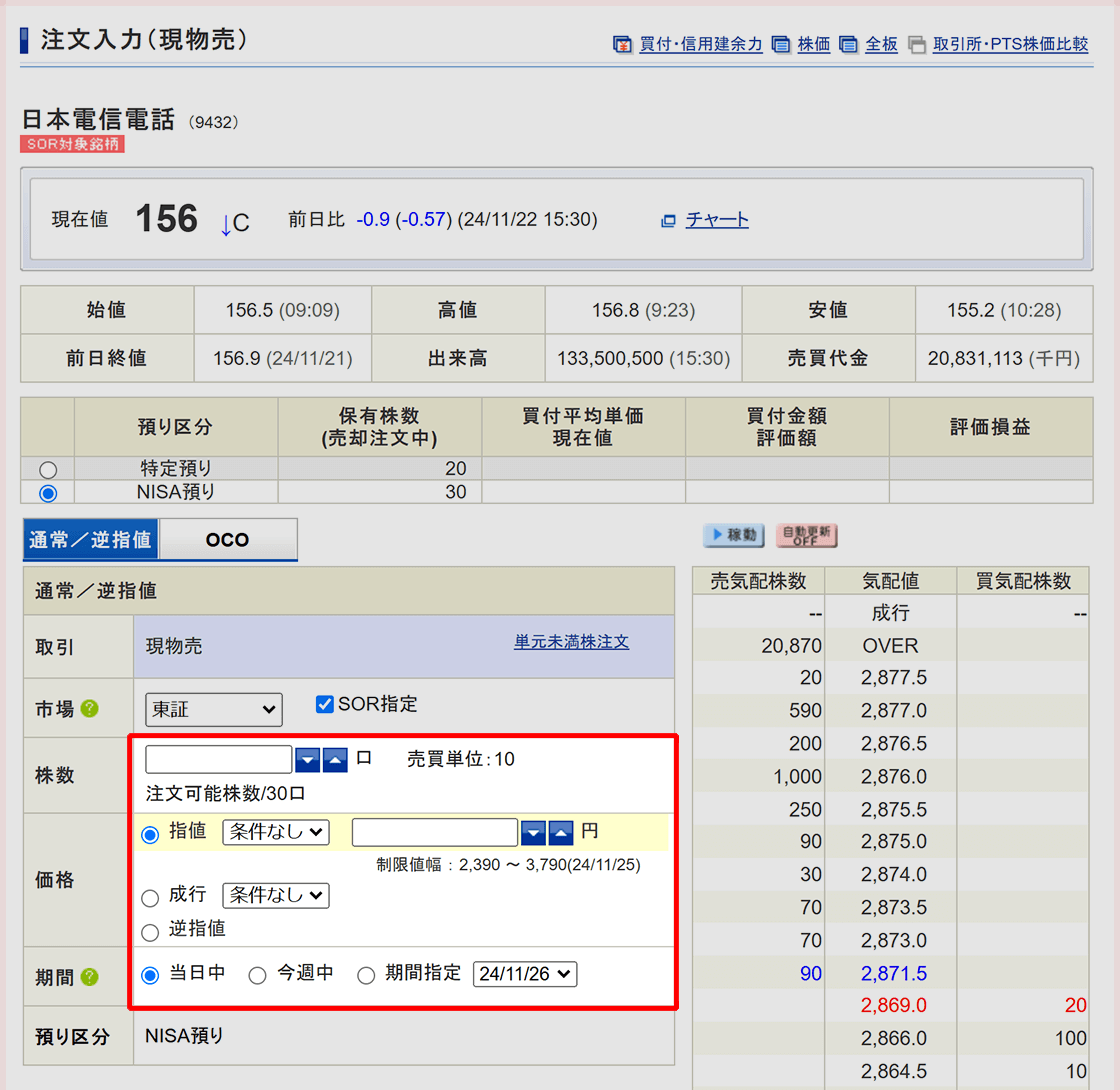
Task: Open the 株価 link
Action: click(x=814, y=44)
